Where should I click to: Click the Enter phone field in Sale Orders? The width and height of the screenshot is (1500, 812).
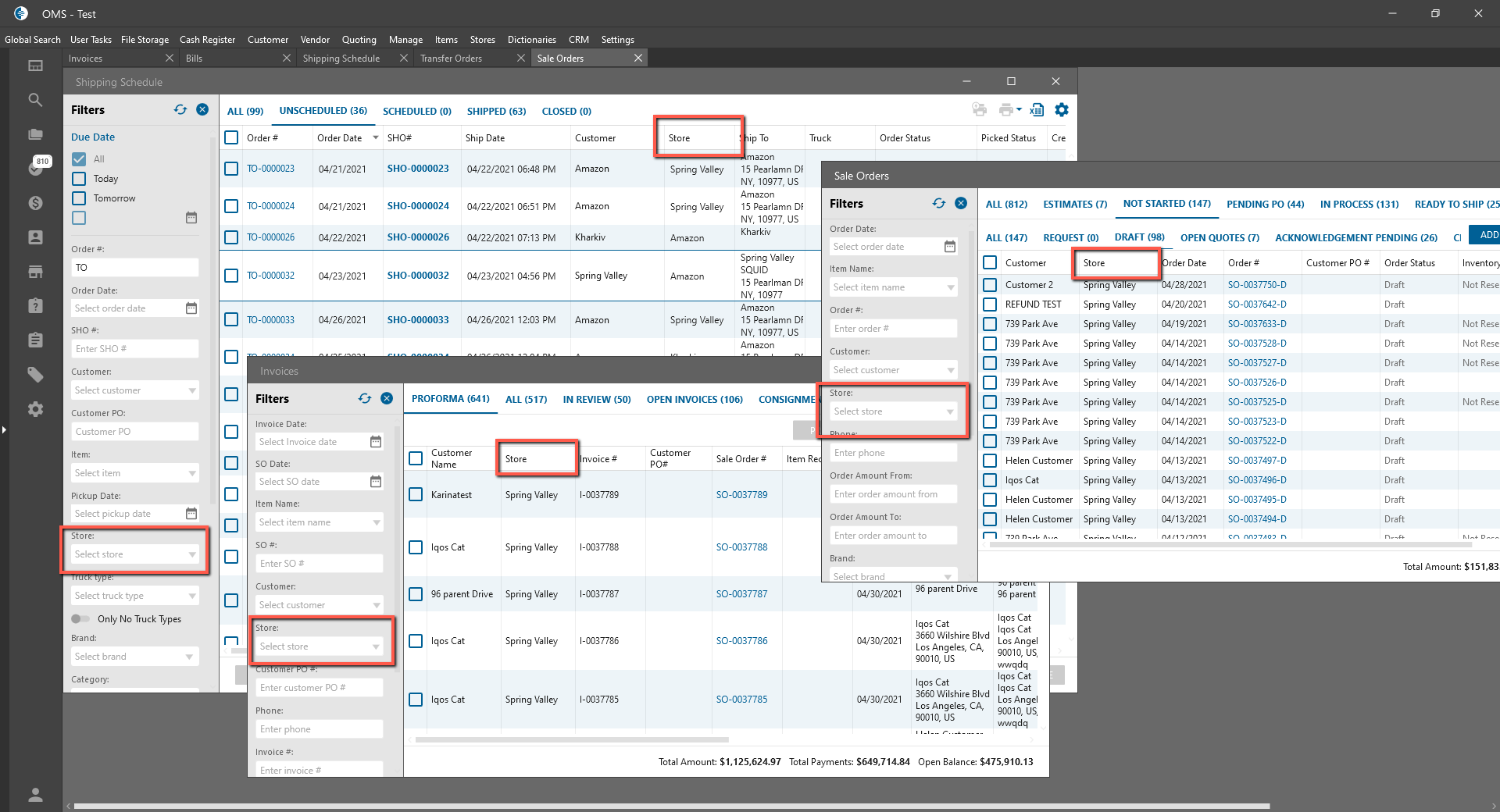[x=893, y=453]
